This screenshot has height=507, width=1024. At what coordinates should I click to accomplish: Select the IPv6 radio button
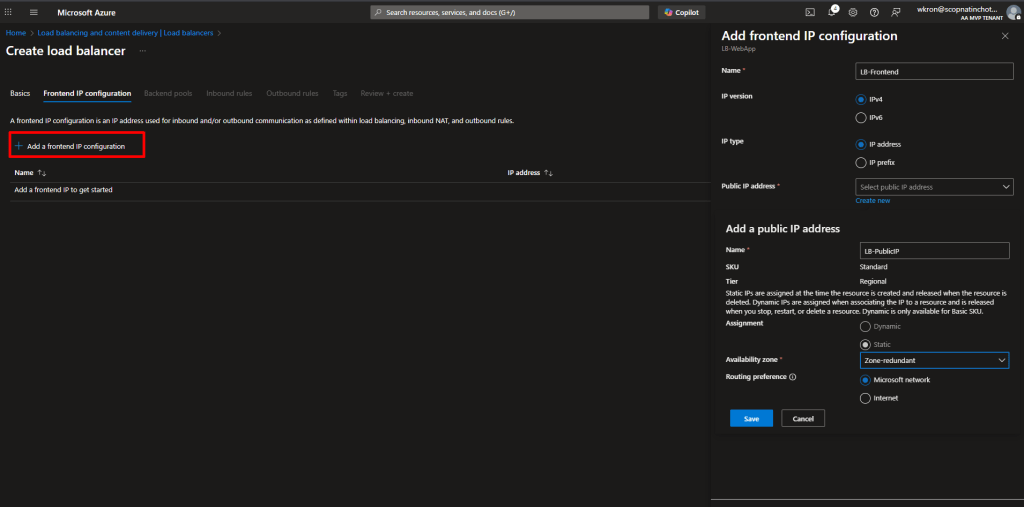click(x=861, y=117)
